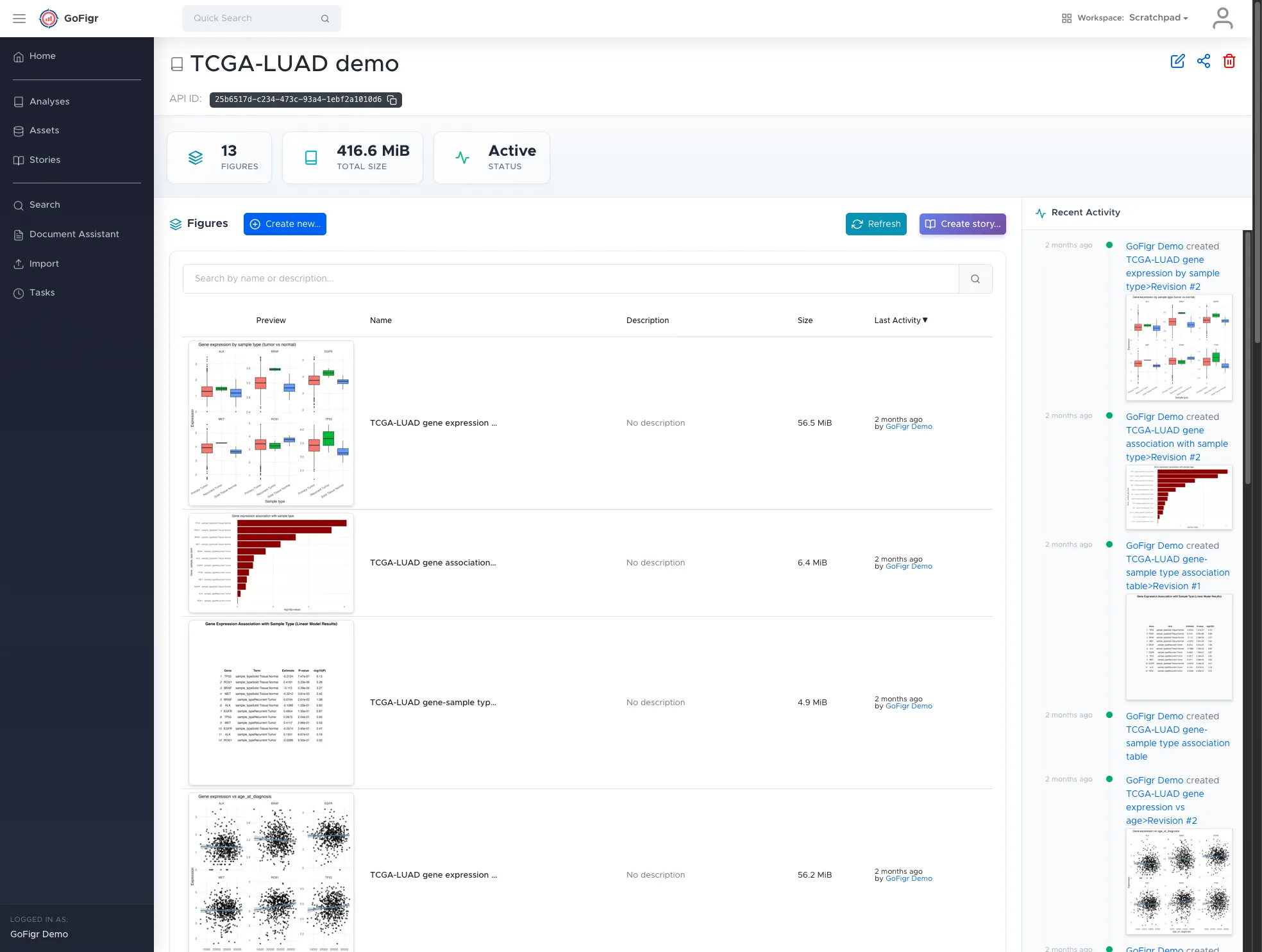Click the '56.5 MiB' size cell
The width and height of the screenshot is (1262, 952).
point(814,423)
